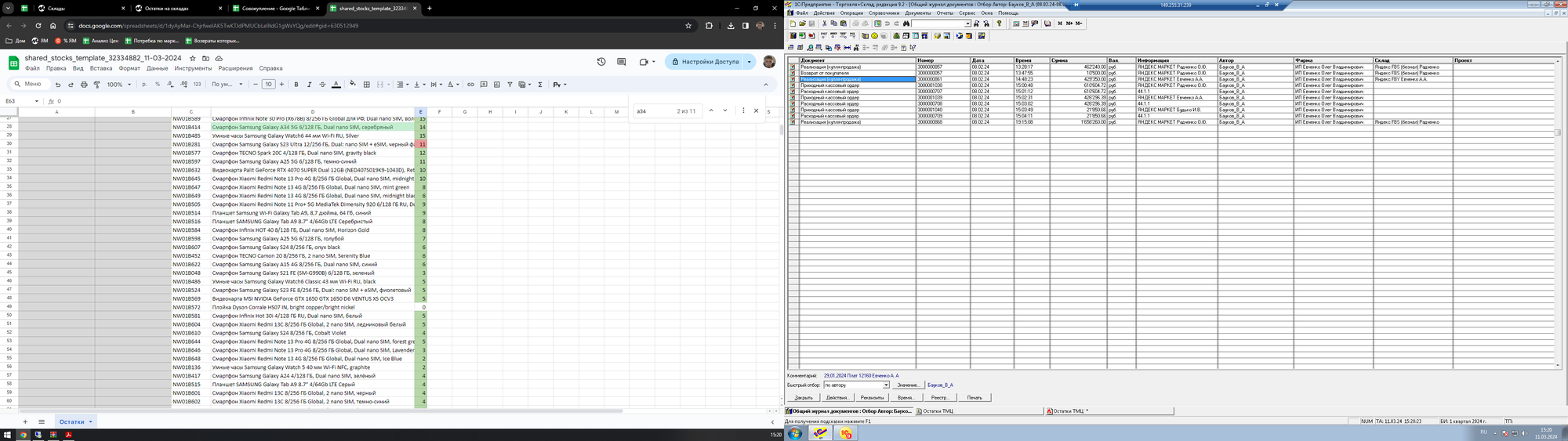Click the functions sigma icon in Sheets

point(540,85)
